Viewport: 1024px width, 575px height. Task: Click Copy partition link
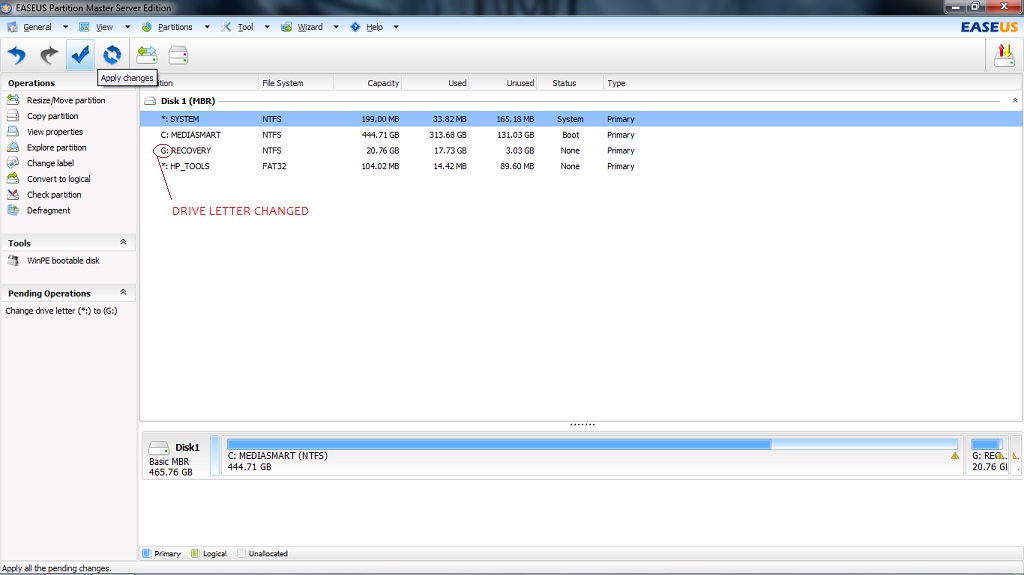point(52,116)
